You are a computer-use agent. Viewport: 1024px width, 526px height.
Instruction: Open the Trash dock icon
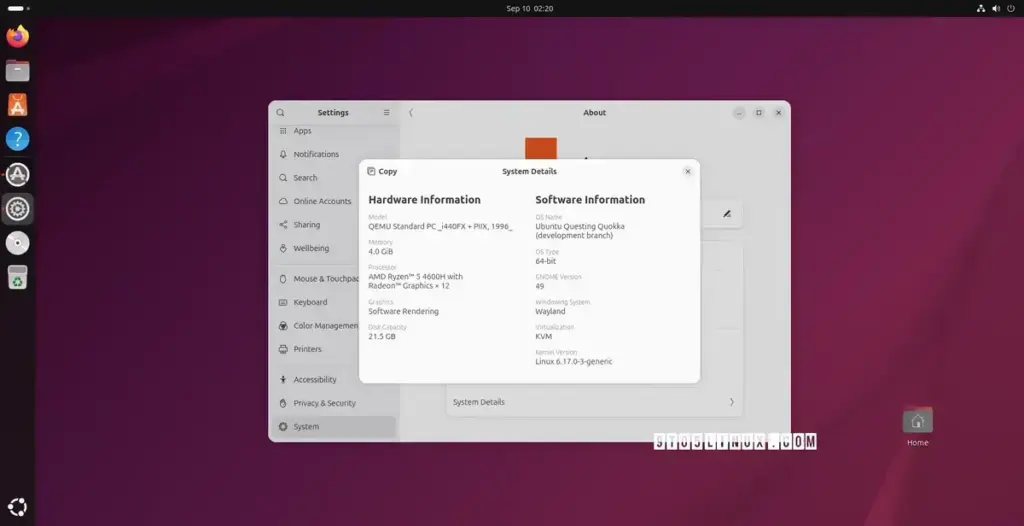[x=18, y=278]
